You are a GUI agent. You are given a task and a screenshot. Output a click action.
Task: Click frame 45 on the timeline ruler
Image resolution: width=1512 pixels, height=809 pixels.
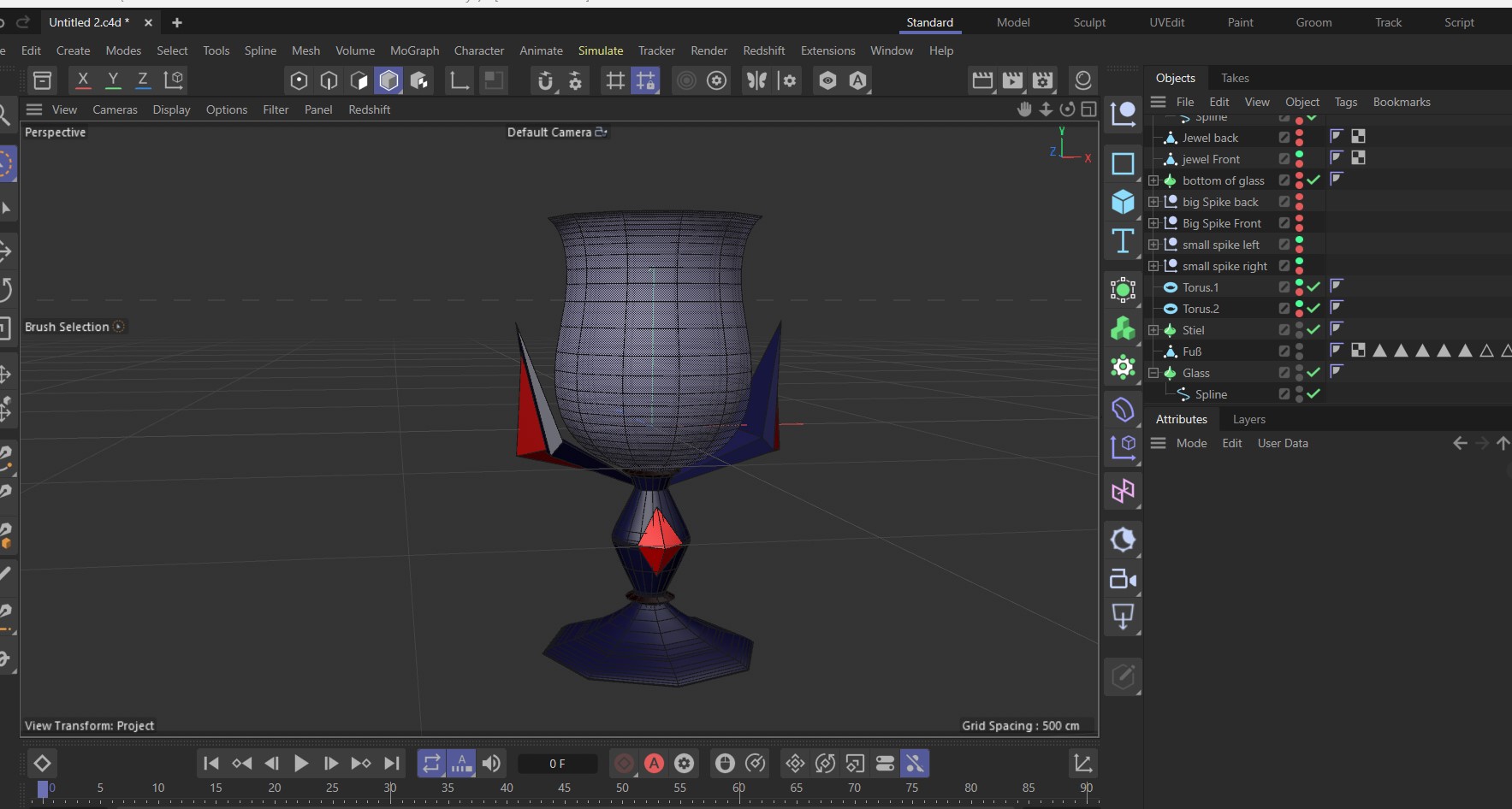click(564, 788)
